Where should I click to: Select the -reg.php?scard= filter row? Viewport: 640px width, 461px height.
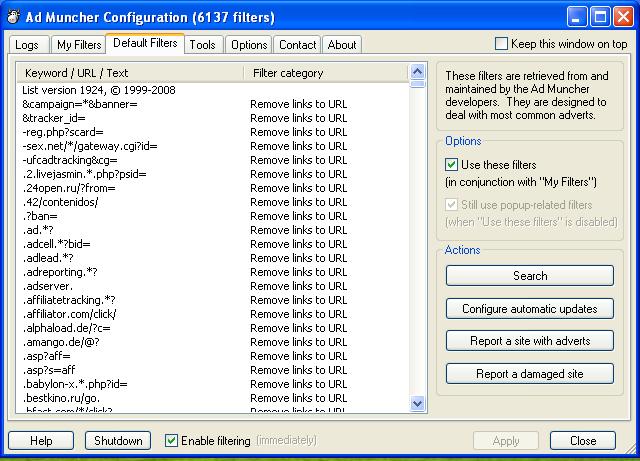pyautogui.click(x=212, y=132)
